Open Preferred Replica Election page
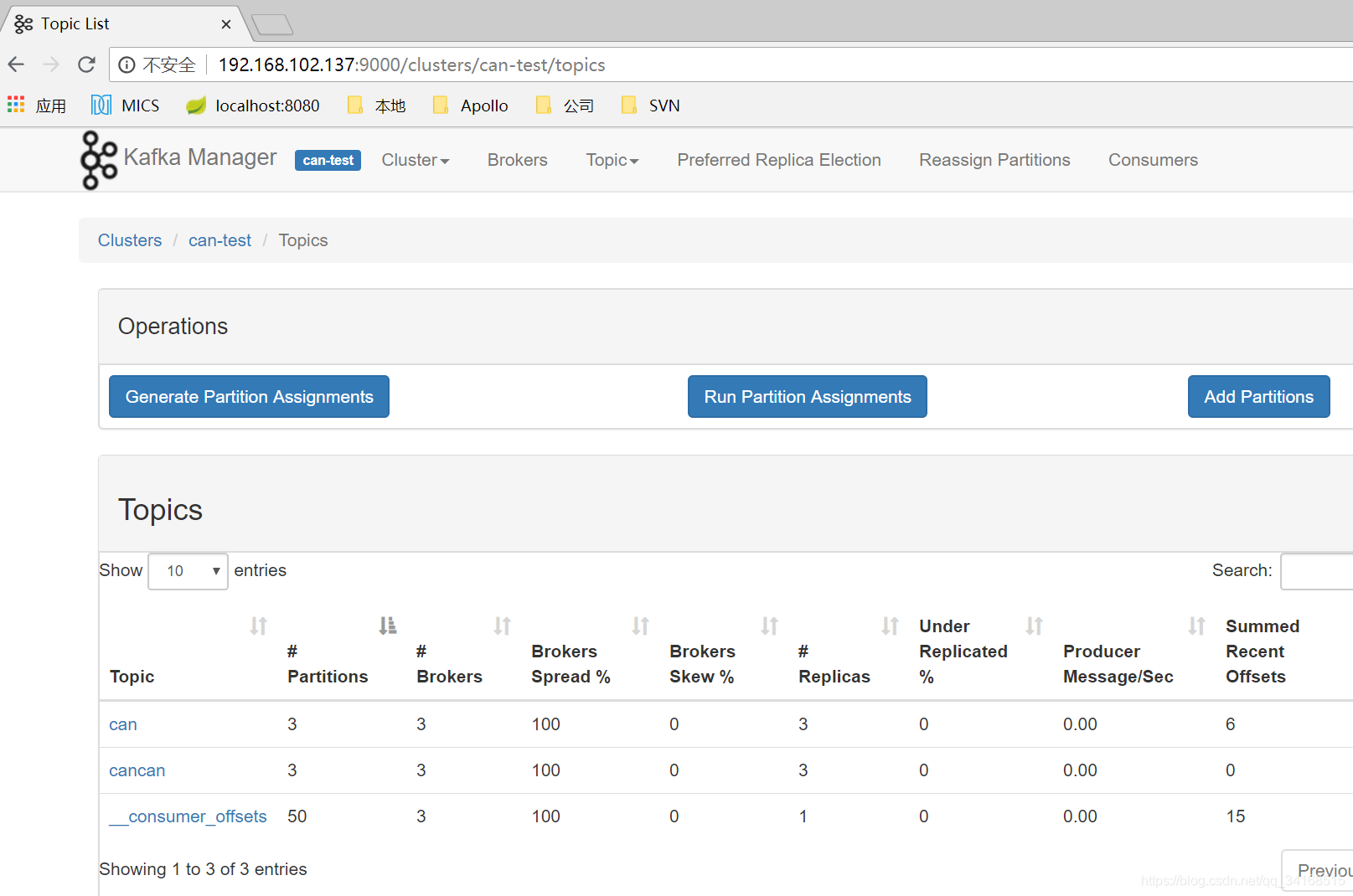The image size is (1353, 896). coord(779,160)
